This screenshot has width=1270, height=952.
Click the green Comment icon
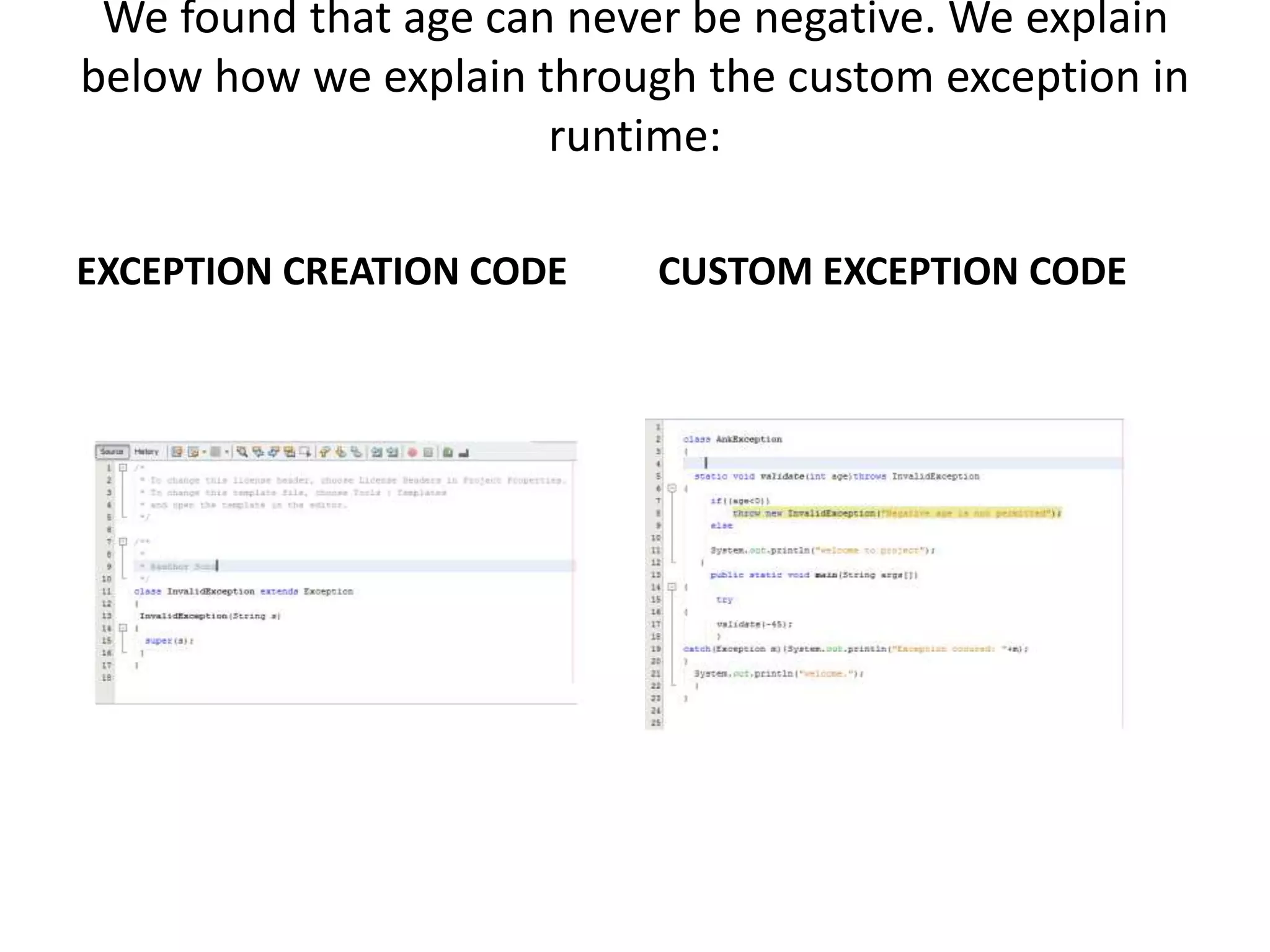coord(448,452)
